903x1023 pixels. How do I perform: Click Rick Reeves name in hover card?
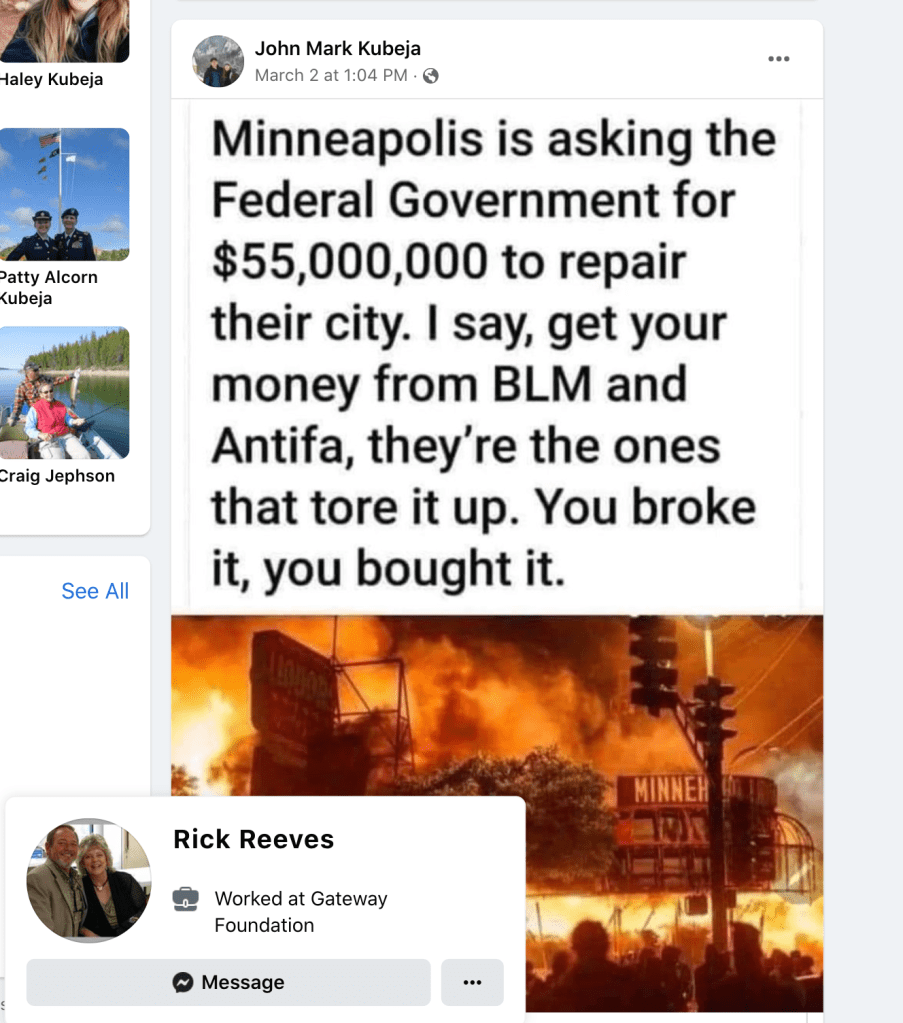click(253, 839)
